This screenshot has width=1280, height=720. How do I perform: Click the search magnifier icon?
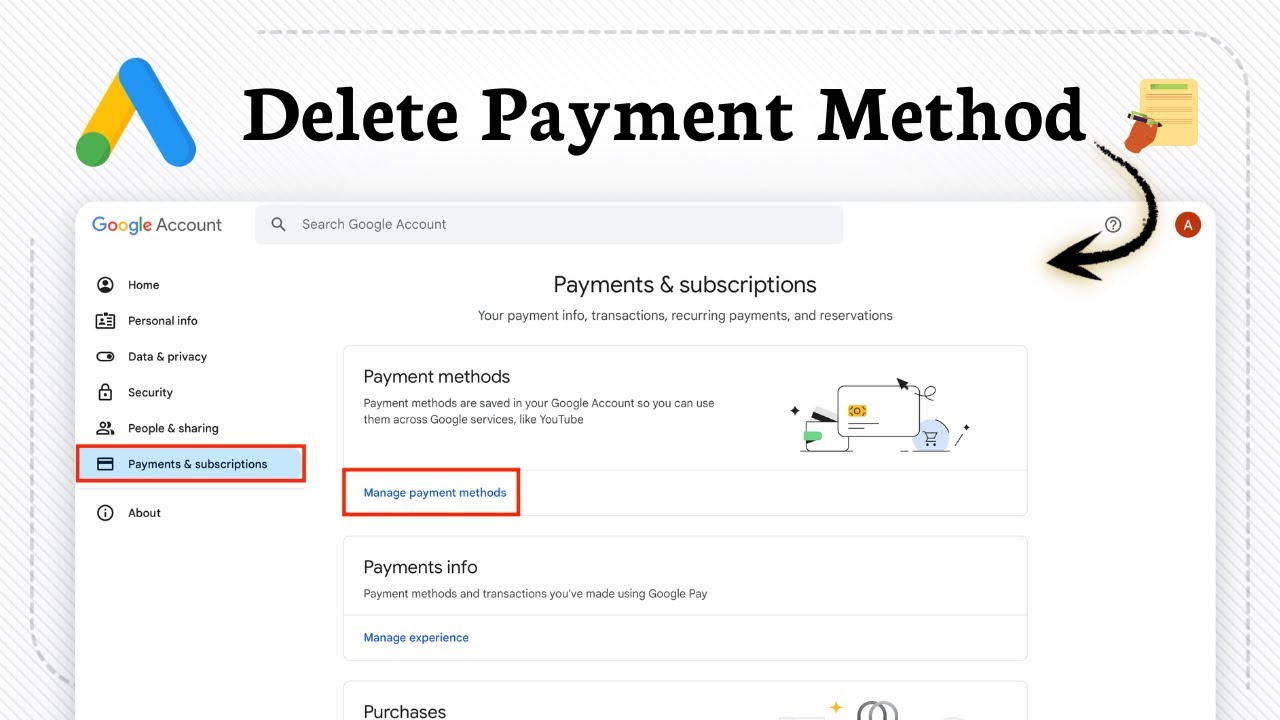(279, 225)
